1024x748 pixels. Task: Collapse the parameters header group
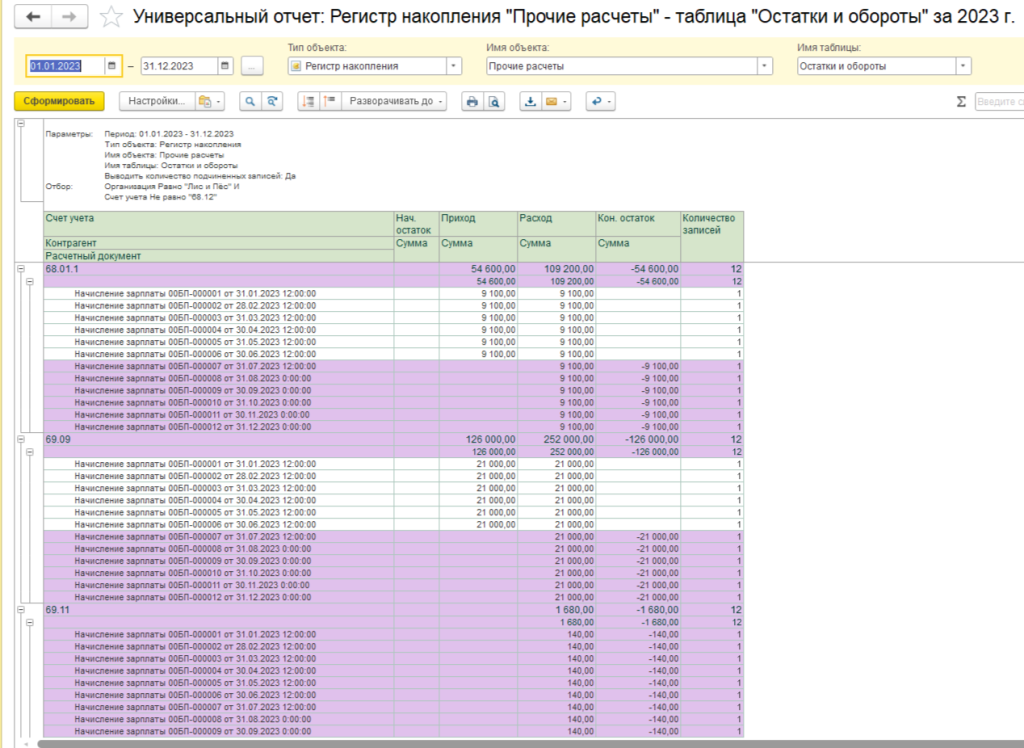coord(21,123)
